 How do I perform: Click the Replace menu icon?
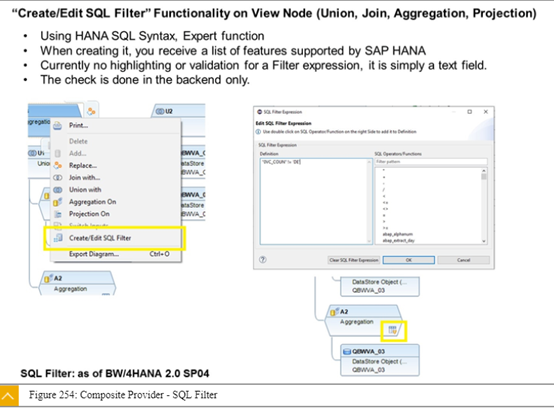tap(58, 165)
